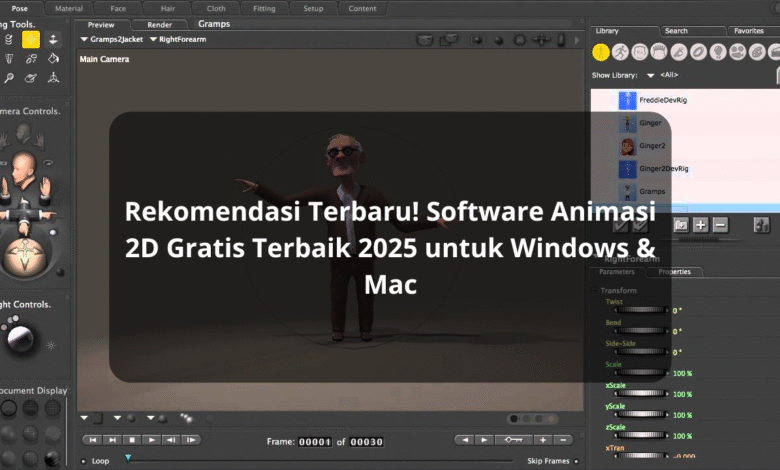Viewport: 780px width, 470px height.
Task: Switch to the Face room tab
Action: [118, 8]
